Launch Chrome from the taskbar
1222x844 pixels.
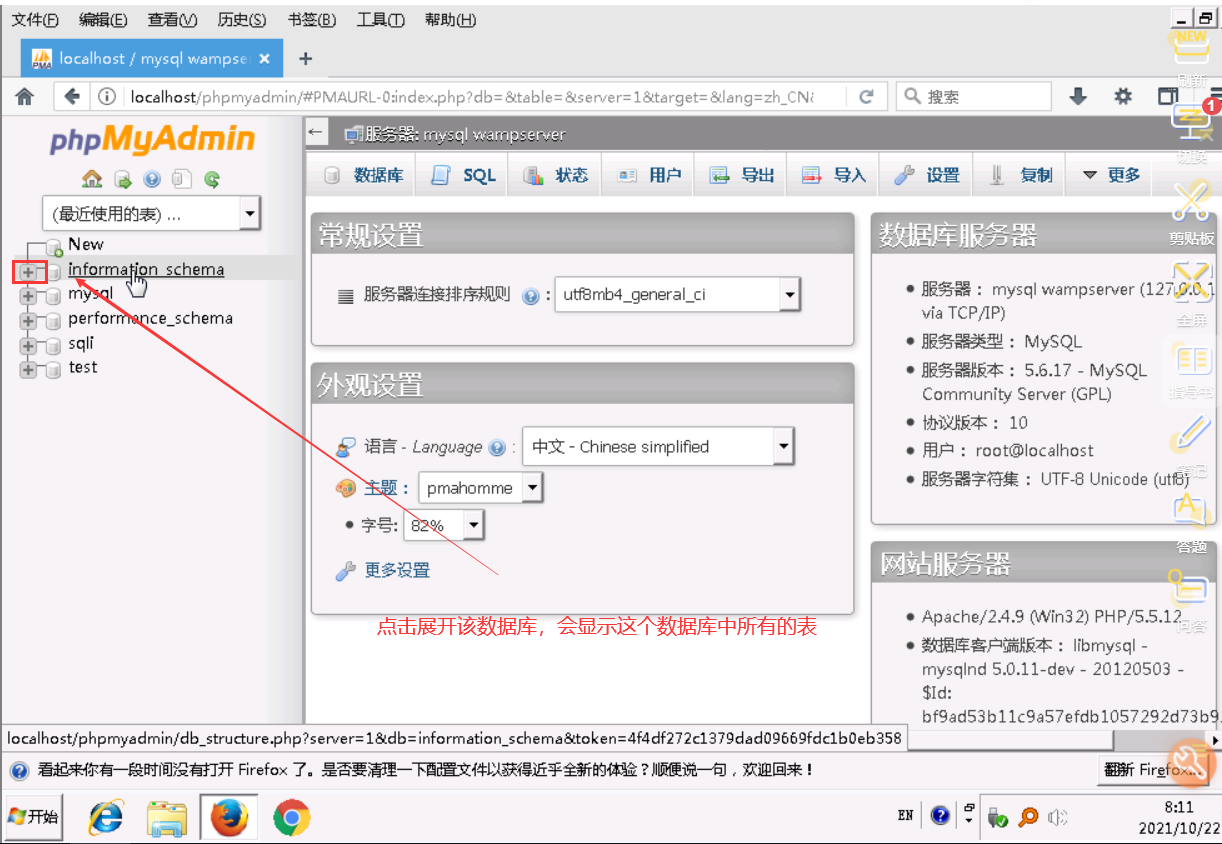(x=291, y=818)
